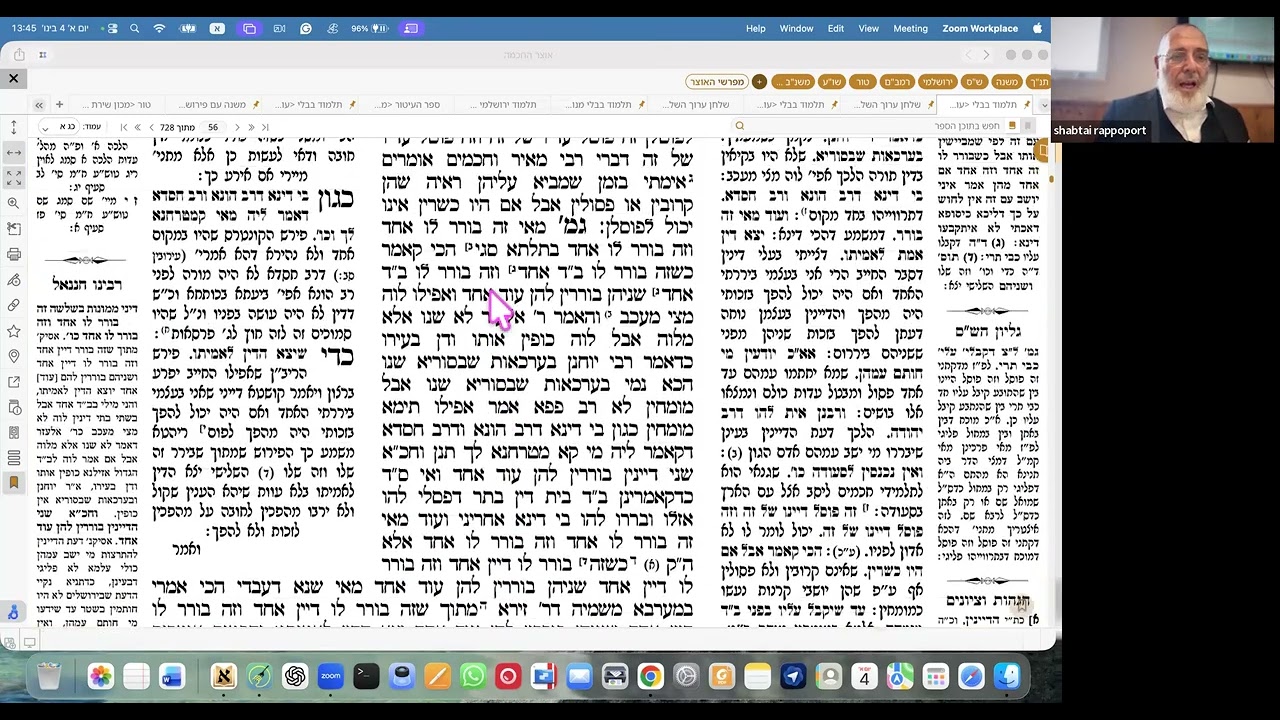Open Finder from the Dock

pos(1007,677)
